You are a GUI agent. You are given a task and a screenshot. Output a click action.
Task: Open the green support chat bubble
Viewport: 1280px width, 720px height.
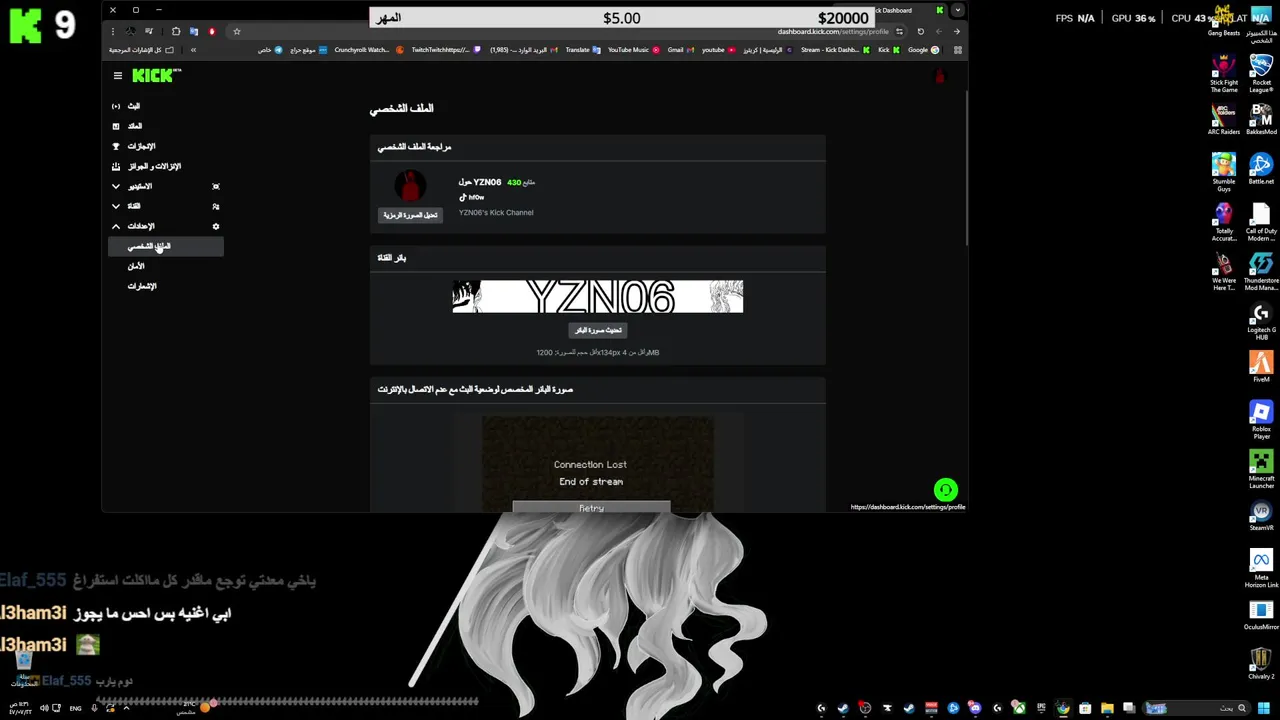point(945,490)
